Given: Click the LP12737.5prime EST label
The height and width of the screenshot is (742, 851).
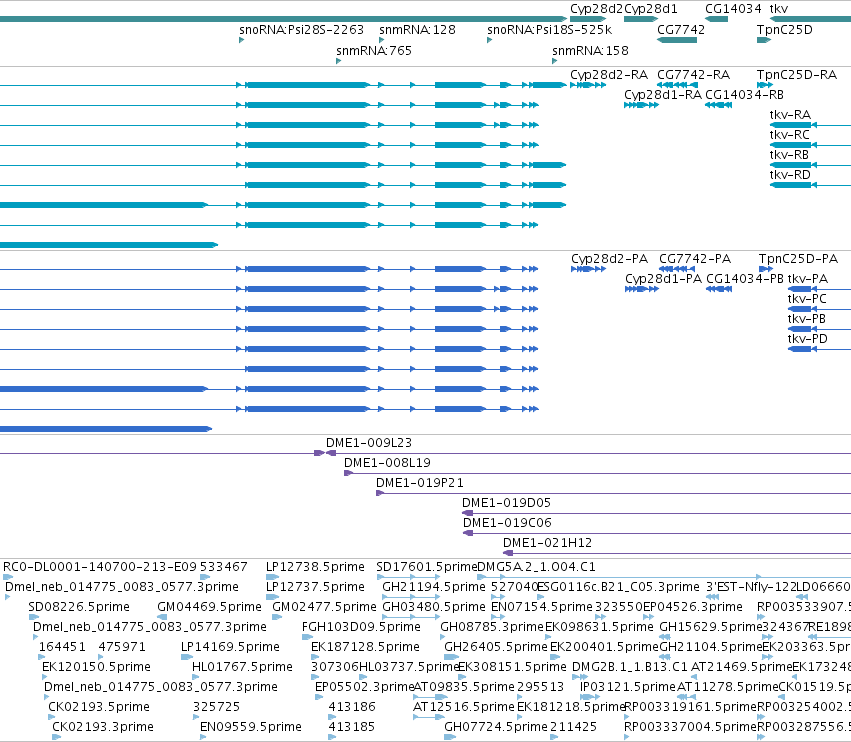Looking at the screenshot, I should [x=315, y=587].
